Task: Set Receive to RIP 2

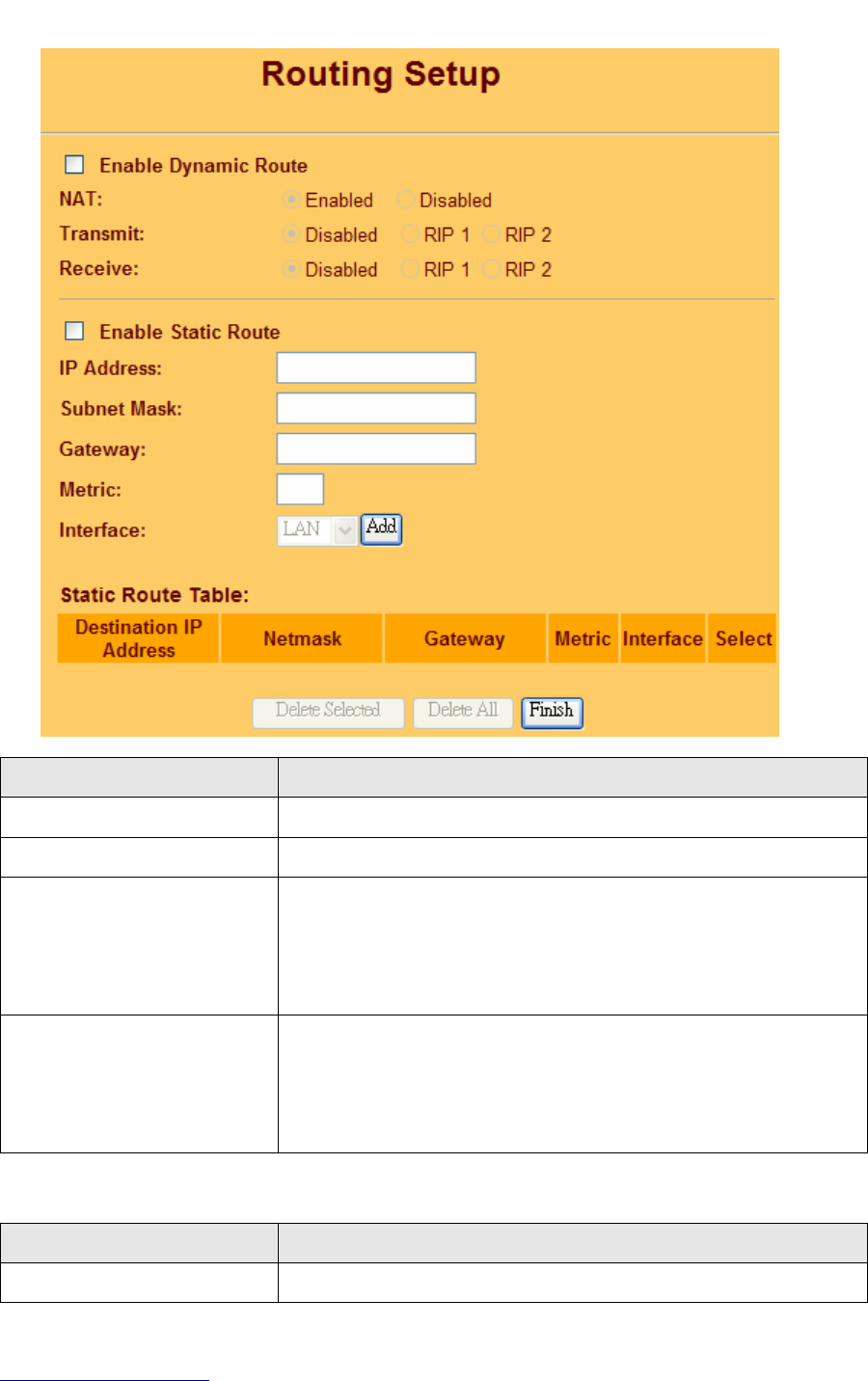Action: click(491, 269)
